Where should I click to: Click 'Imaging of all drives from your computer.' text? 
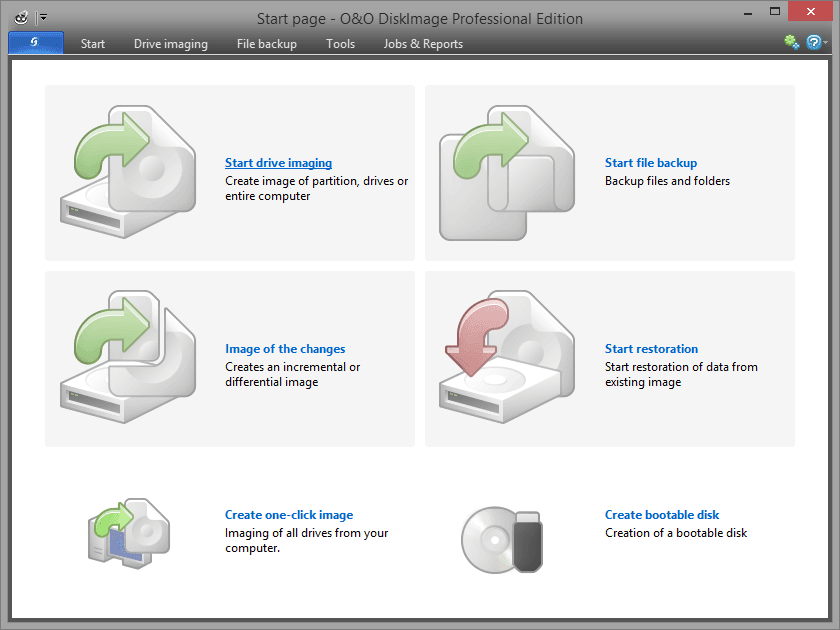pos(306,541)
